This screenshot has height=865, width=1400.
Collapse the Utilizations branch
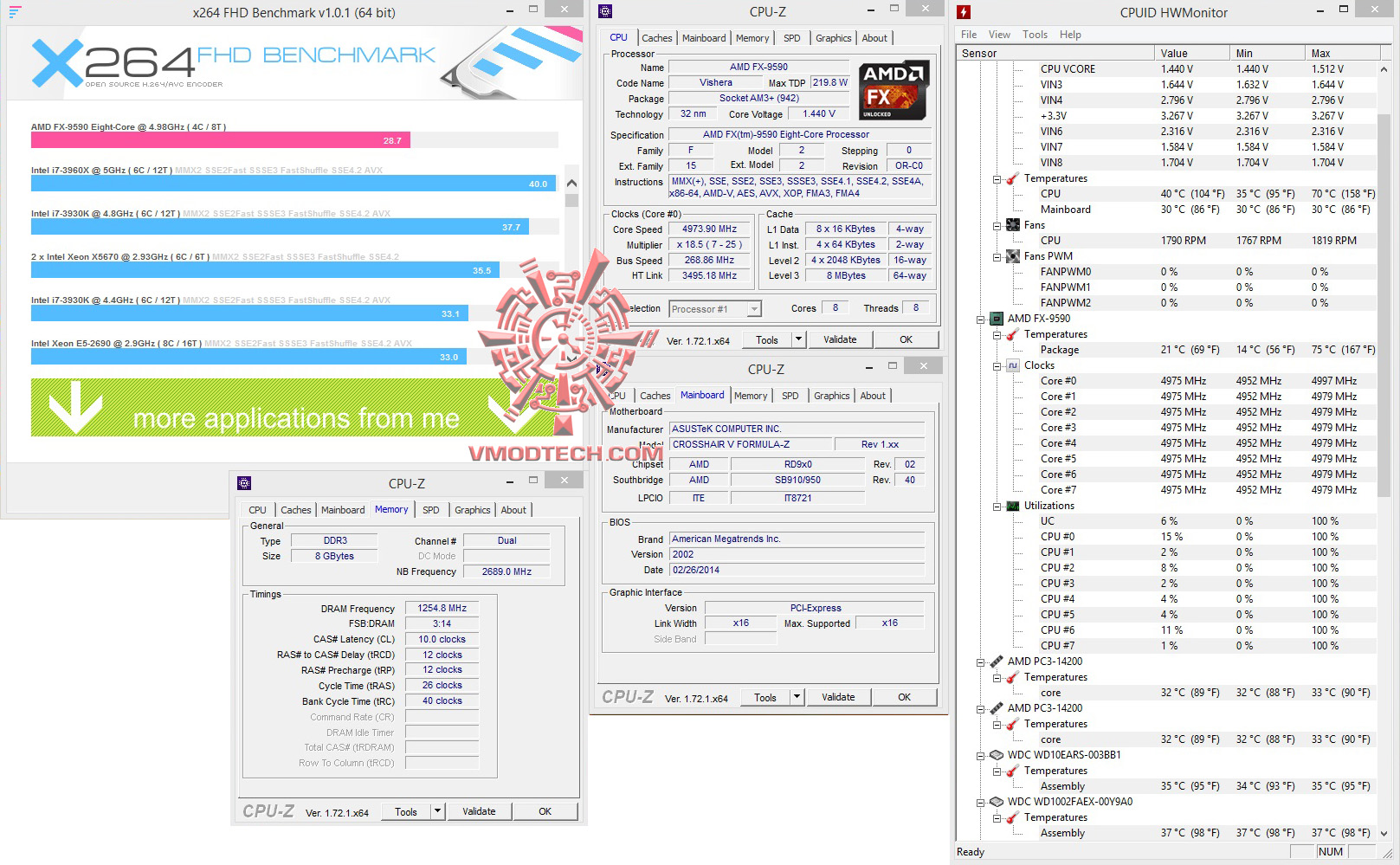pyautogui.click(x=997, y=507)
